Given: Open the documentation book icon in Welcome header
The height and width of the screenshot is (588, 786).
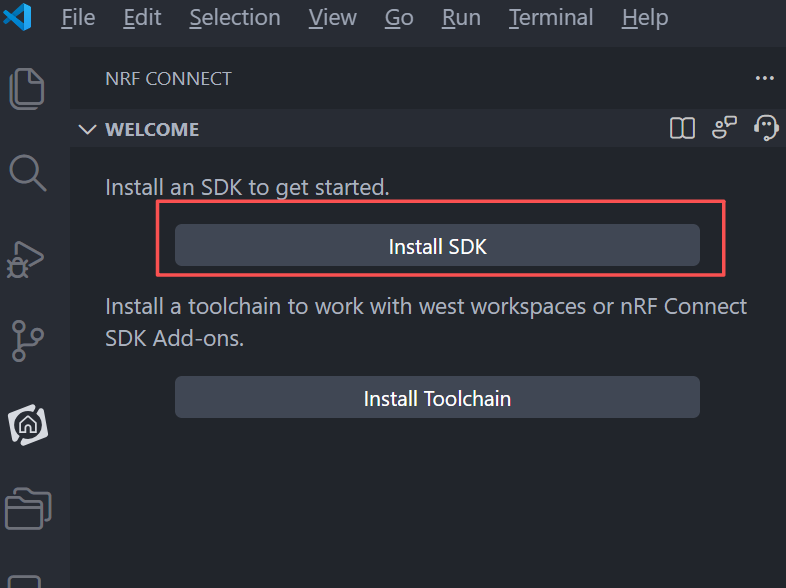Looking at the screenshot, I should tap(682, 128).
